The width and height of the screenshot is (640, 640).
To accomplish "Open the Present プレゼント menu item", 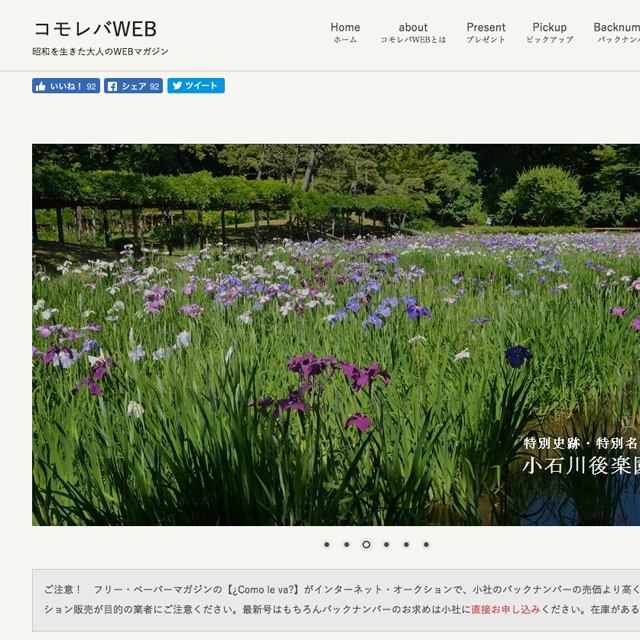I will click(486, 33).
